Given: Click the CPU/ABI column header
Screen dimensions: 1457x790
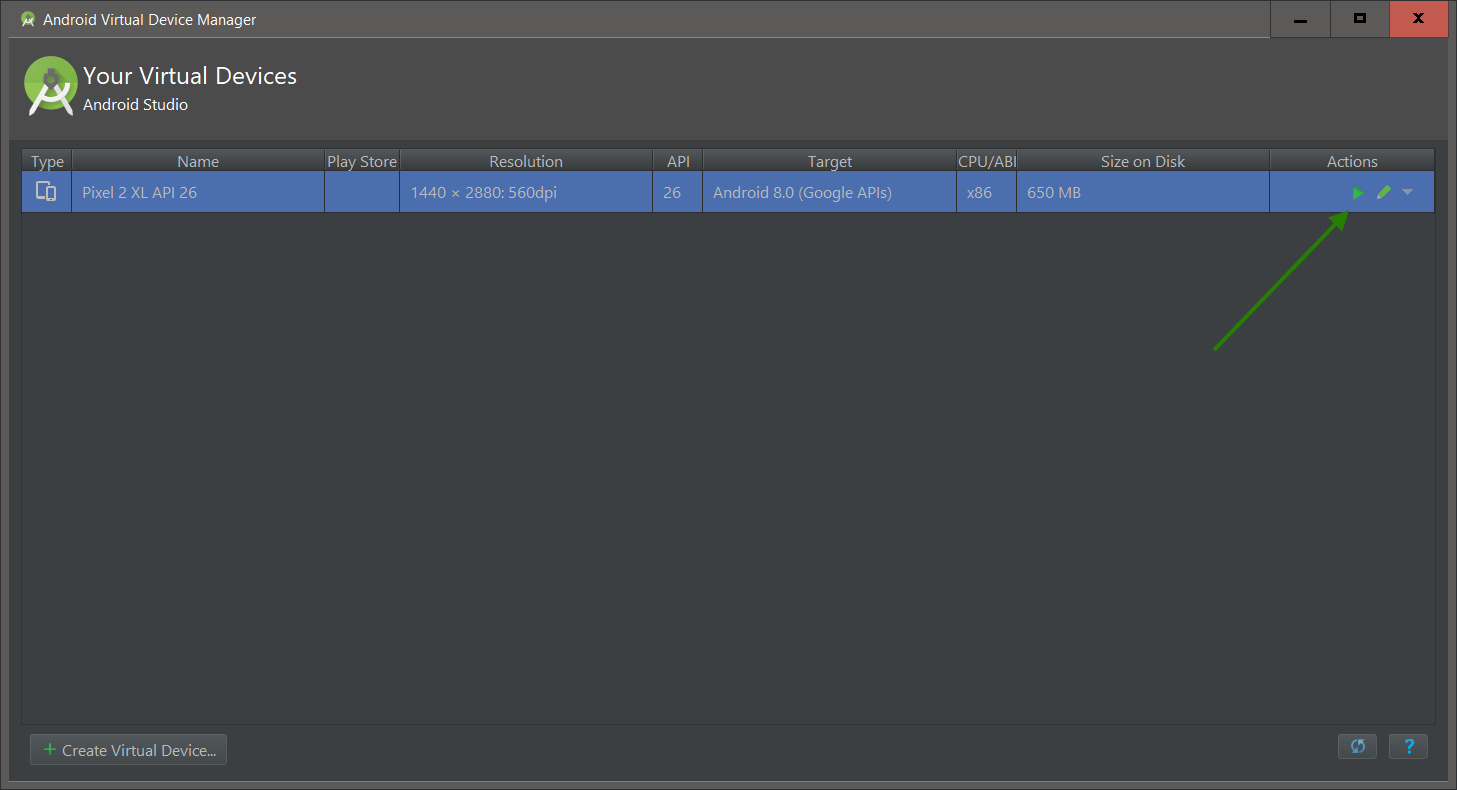Looking at the screenshot, I should click(987, 161).
